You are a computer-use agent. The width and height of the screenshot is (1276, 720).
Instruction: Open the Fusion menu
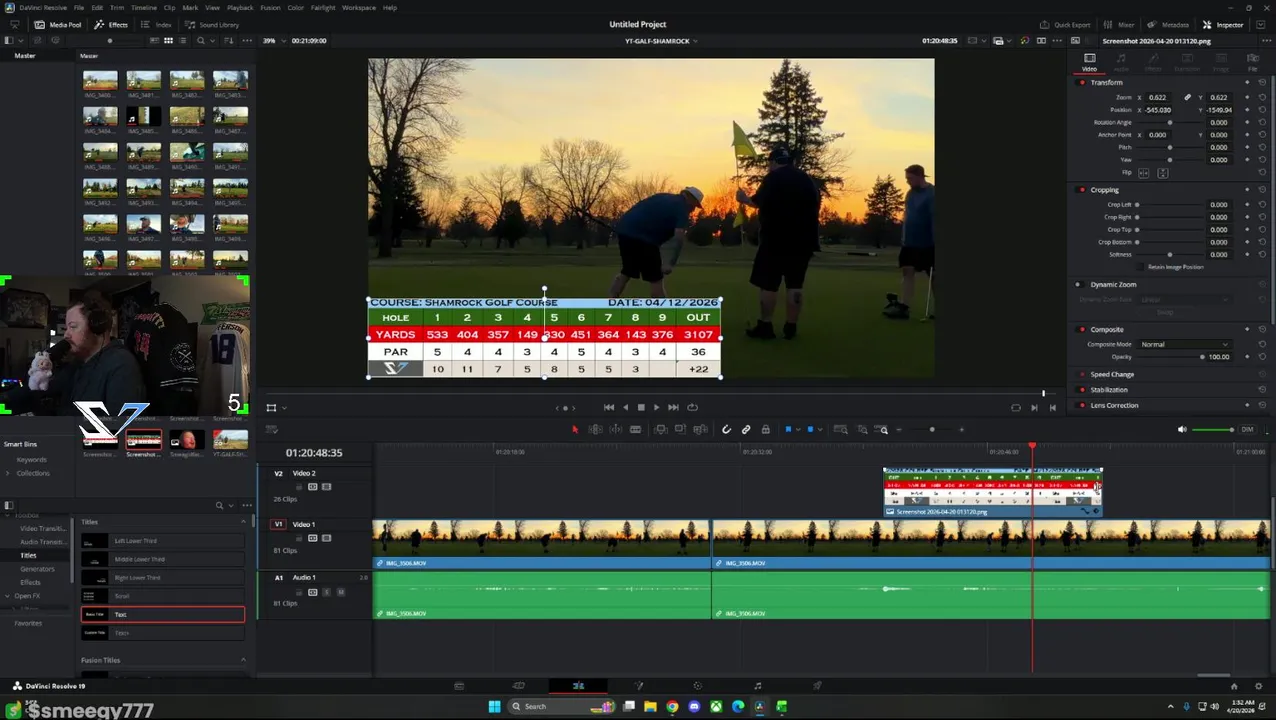tap(270, 7)
